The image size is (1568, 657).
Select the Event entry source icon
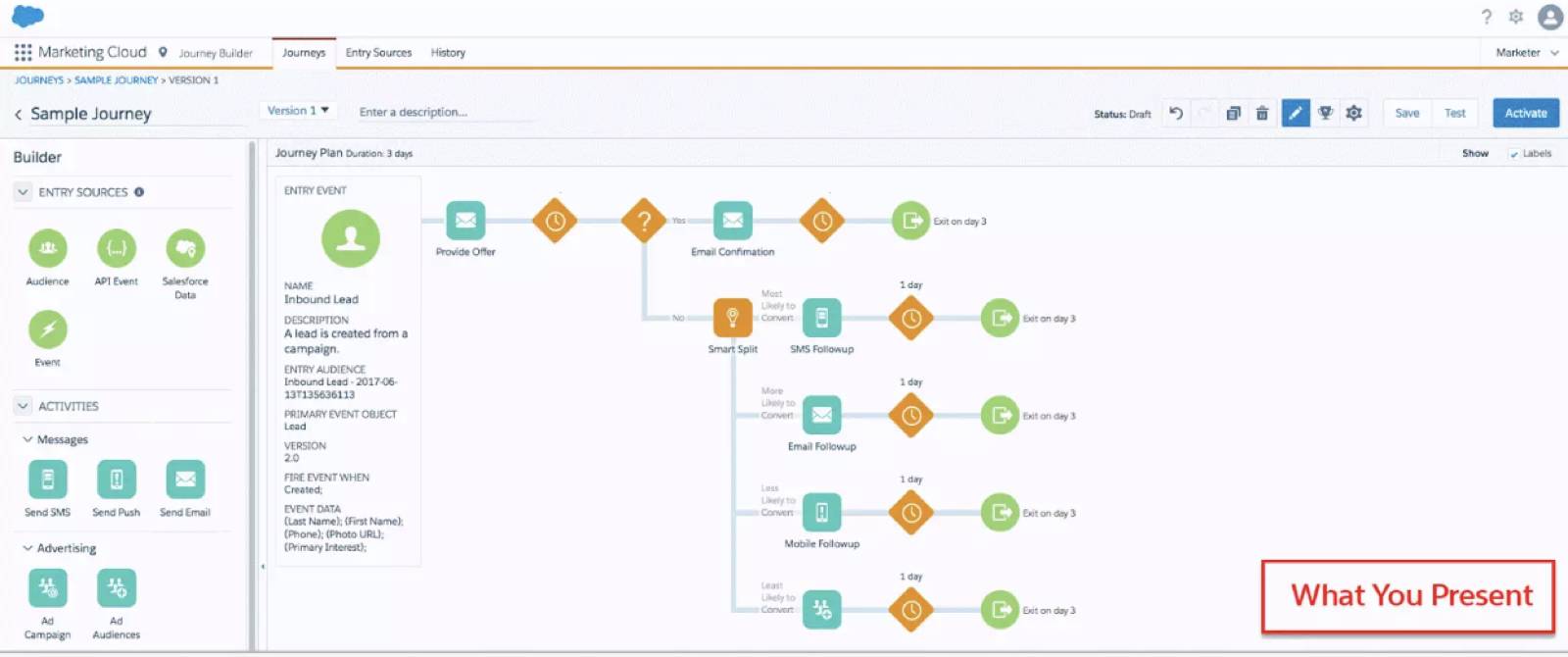point(48,329)
